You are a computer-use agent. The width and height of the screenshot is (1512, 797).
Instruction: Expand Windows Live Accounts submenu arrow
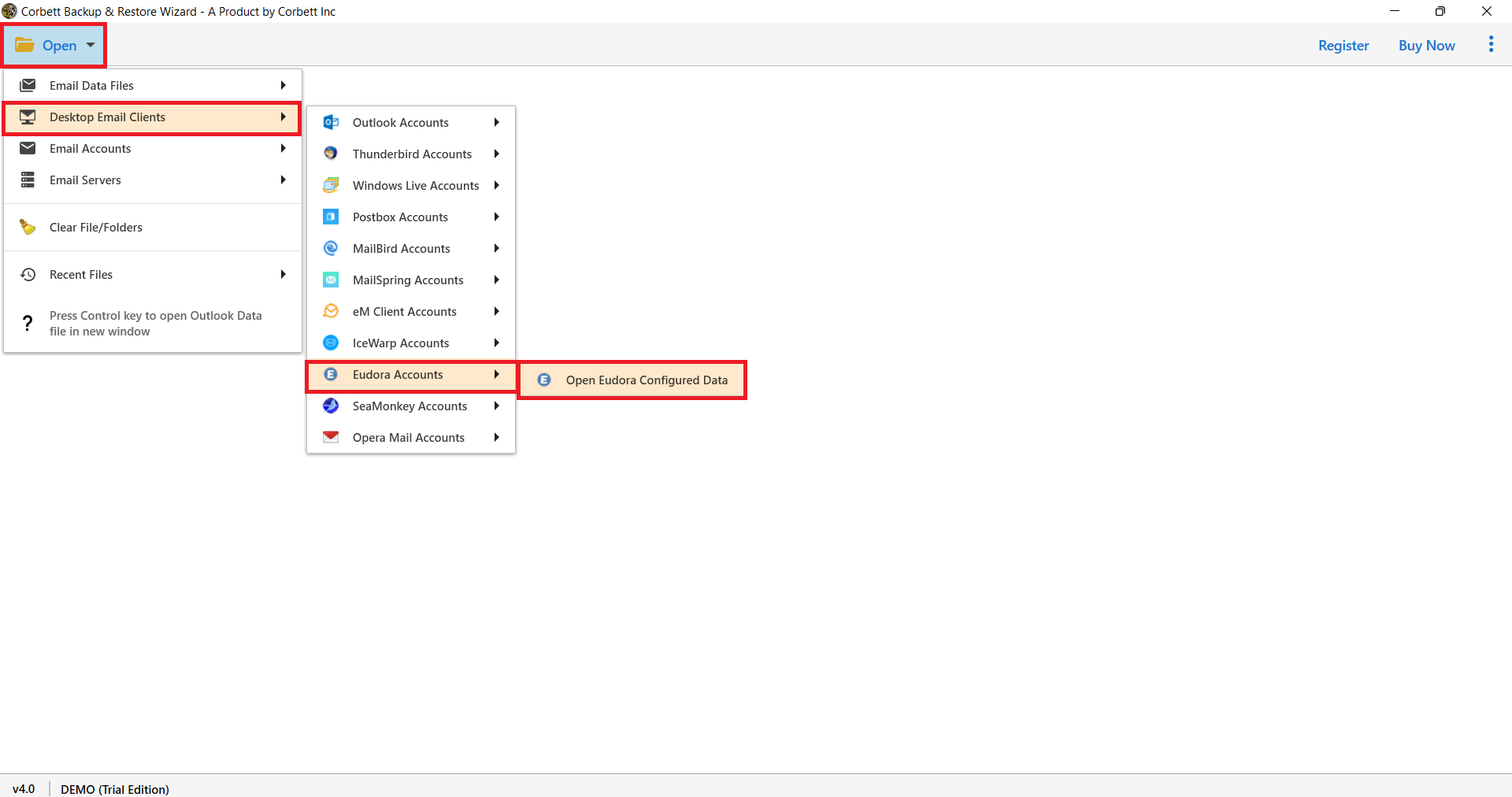pyautogui.click(x=497, y=185)
